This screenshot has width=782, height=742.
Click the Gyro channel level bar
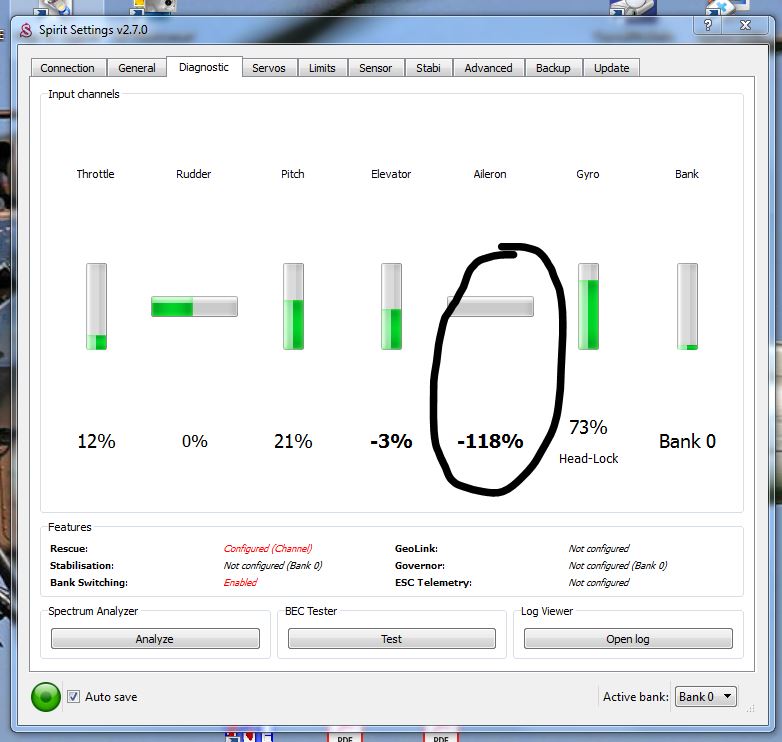(x=588, y=307)
